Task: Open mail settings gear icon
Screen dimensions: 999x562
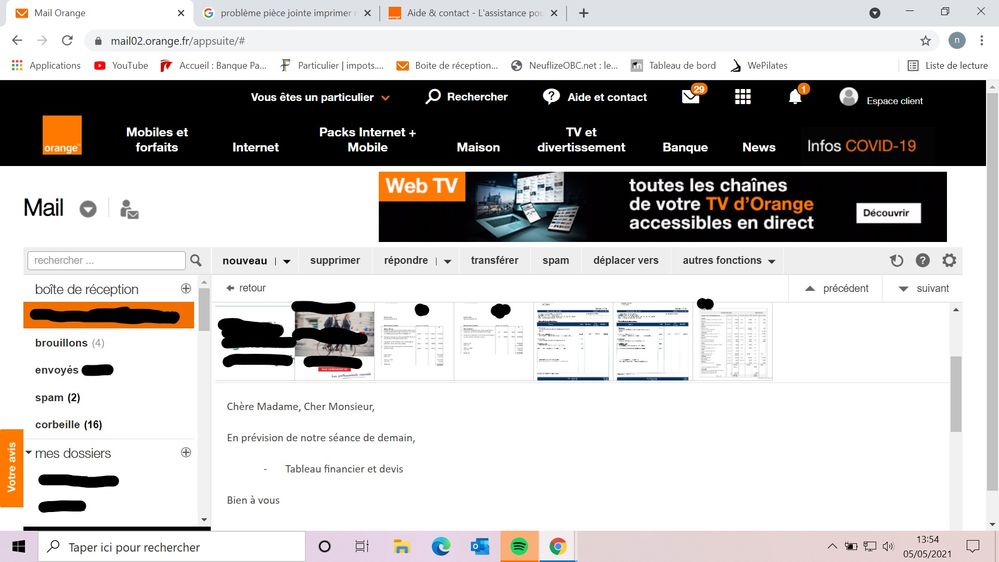Action: [x=949, y=261]
